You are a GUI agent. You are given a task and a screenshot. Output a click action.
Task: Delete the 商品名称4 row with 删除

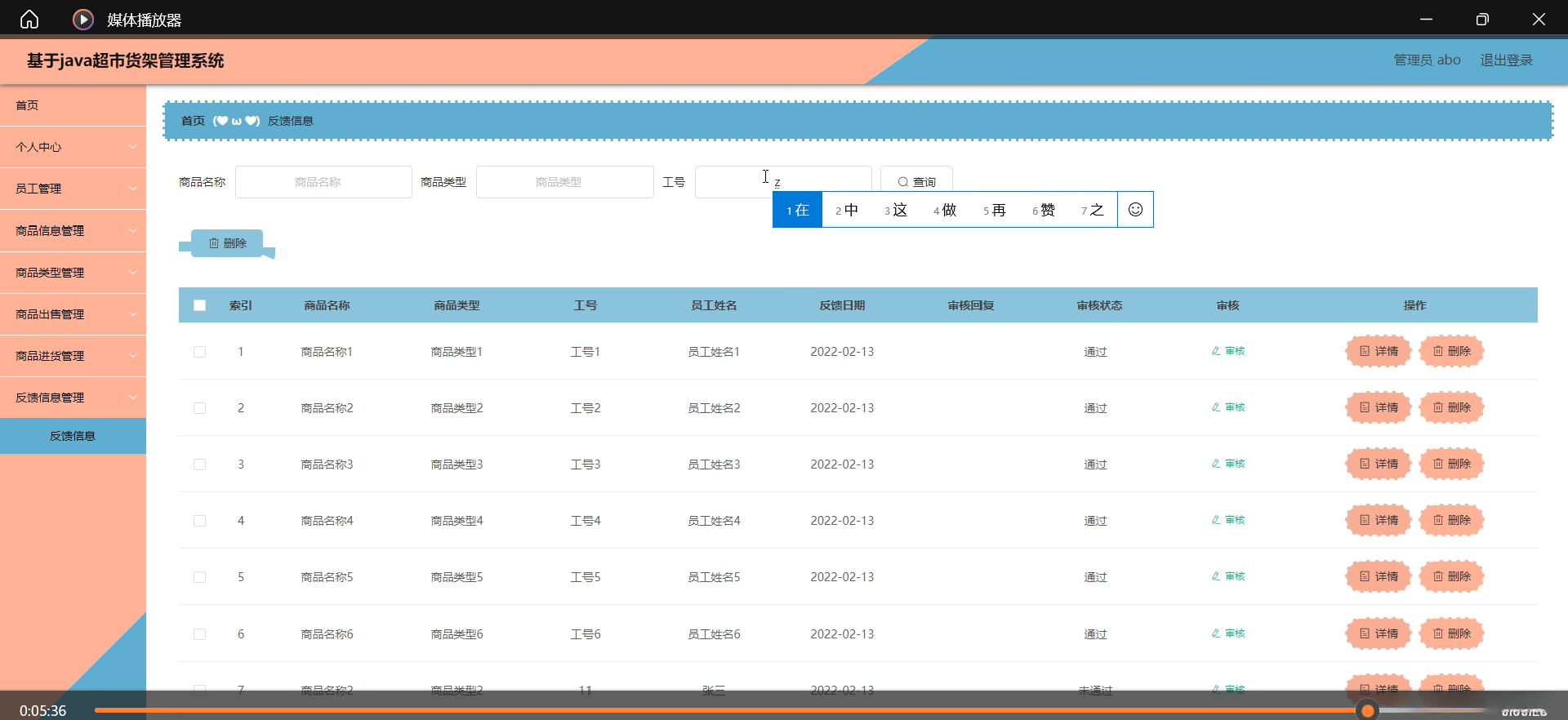point(1451,520)
